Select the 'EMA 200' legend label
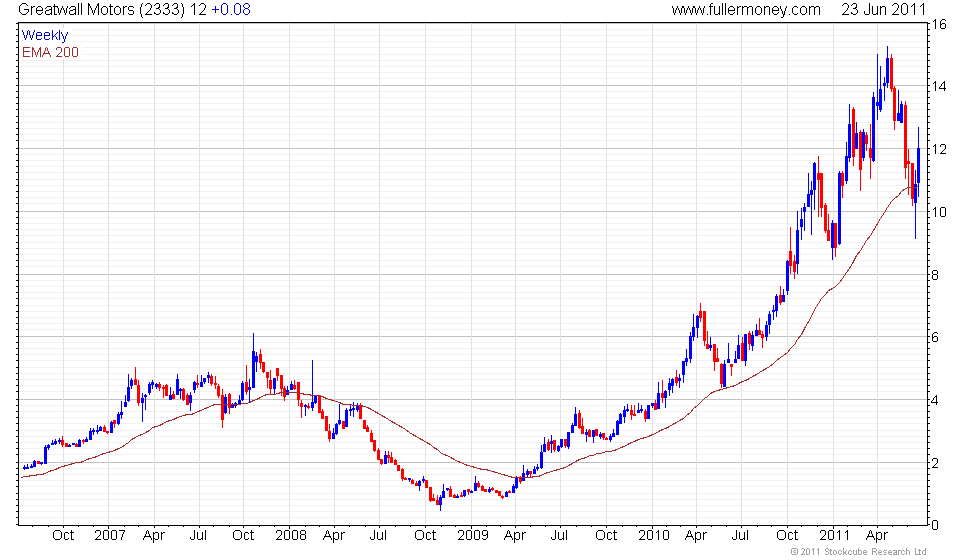Screen dimensions: 980x560 [x=50, y=52]
